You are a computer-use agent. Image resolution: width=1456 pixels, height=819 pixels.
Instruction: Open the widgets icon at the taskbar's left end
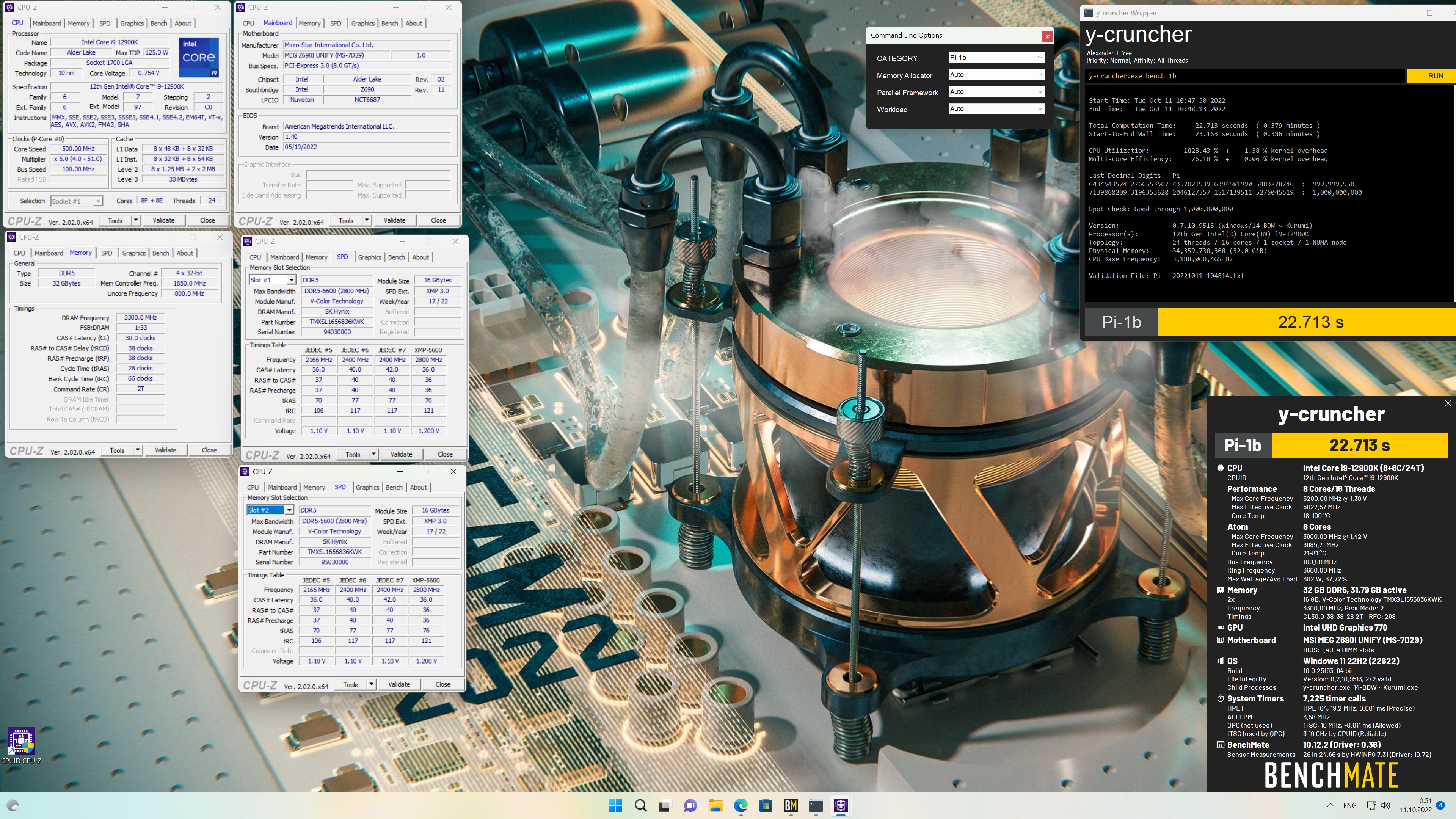13,805
